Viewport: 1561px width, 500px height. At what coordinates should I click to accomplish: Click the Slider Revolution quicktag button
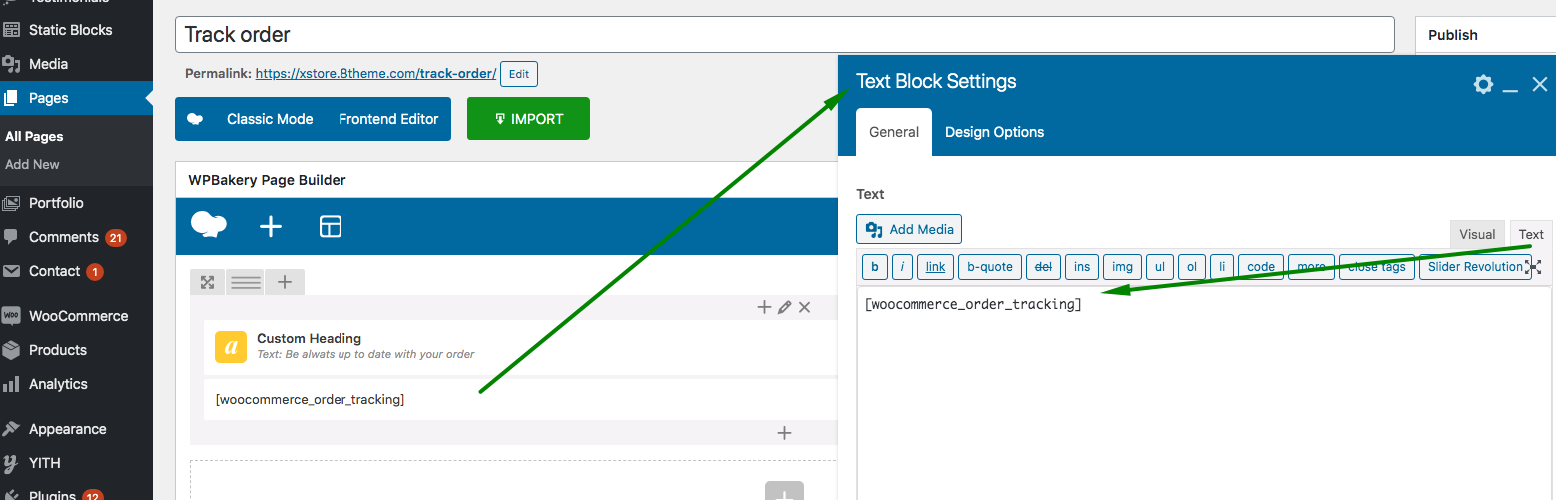click(x=1474, y=267)
